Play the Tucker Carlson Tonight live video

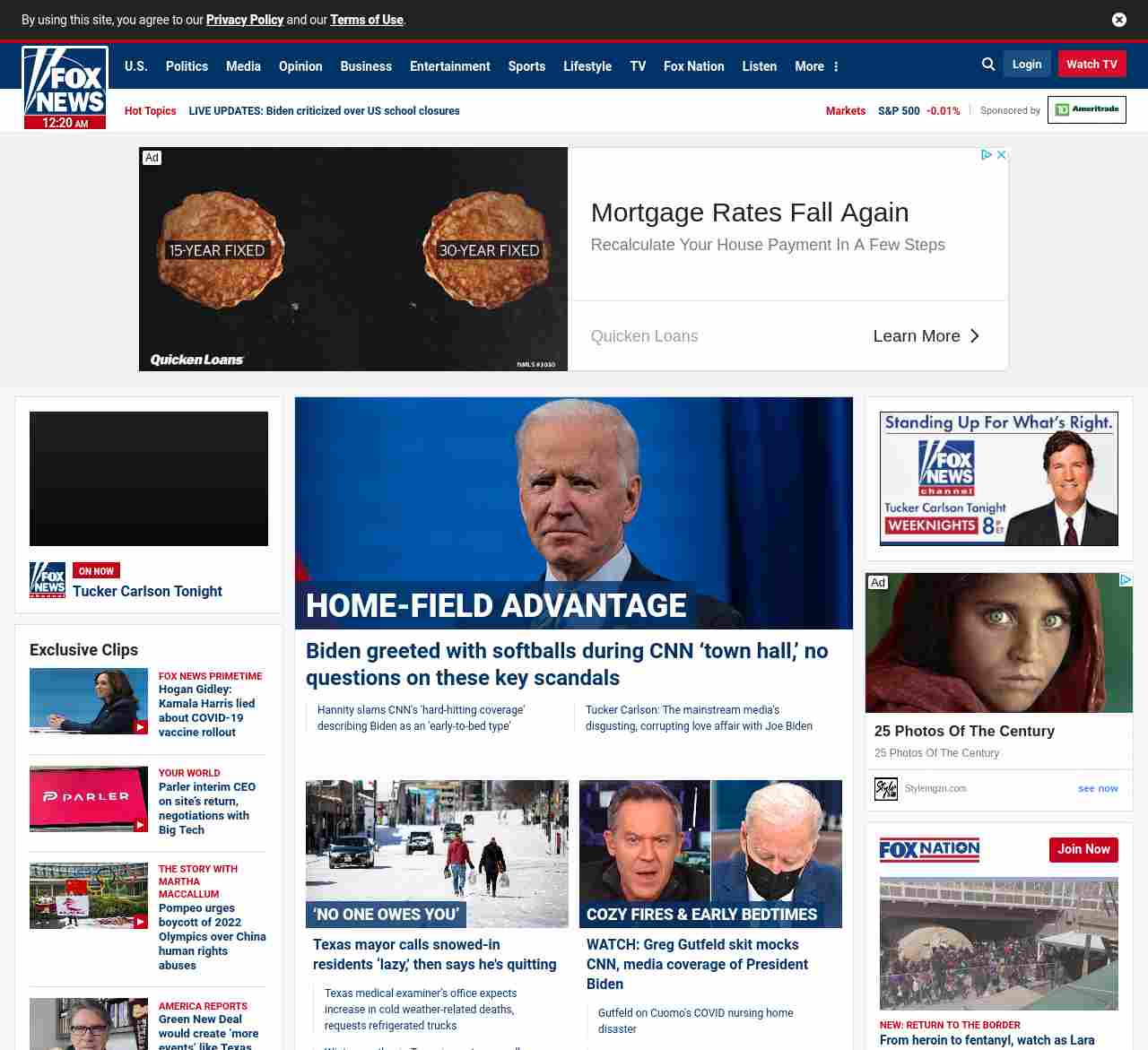pos(149,479)
